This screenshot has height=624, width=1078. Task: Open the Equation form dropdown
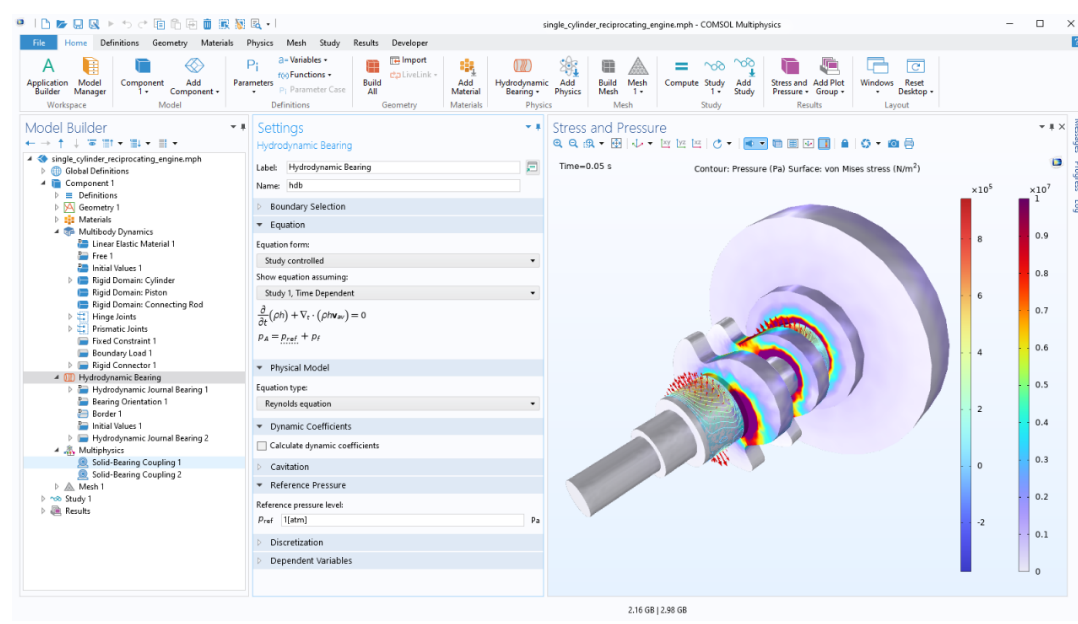pyautogui.click(x=397, y=261)
